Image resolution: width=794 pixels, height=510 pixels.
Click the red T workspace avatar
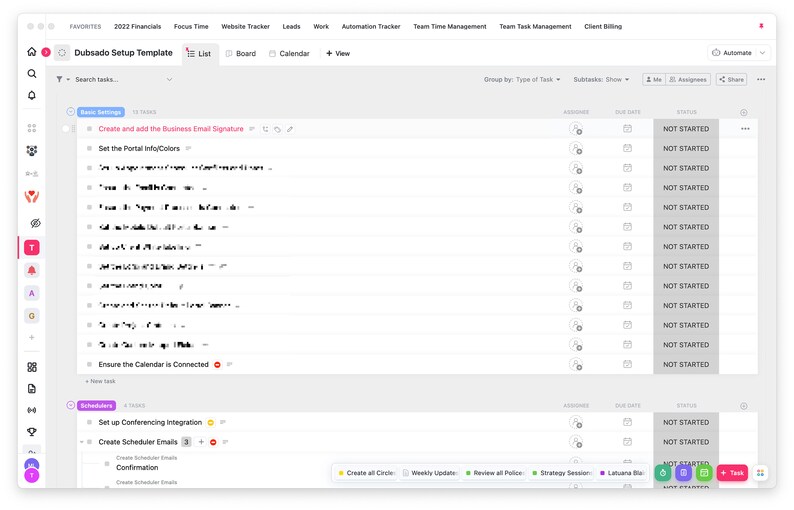click(x=31, y=248)
